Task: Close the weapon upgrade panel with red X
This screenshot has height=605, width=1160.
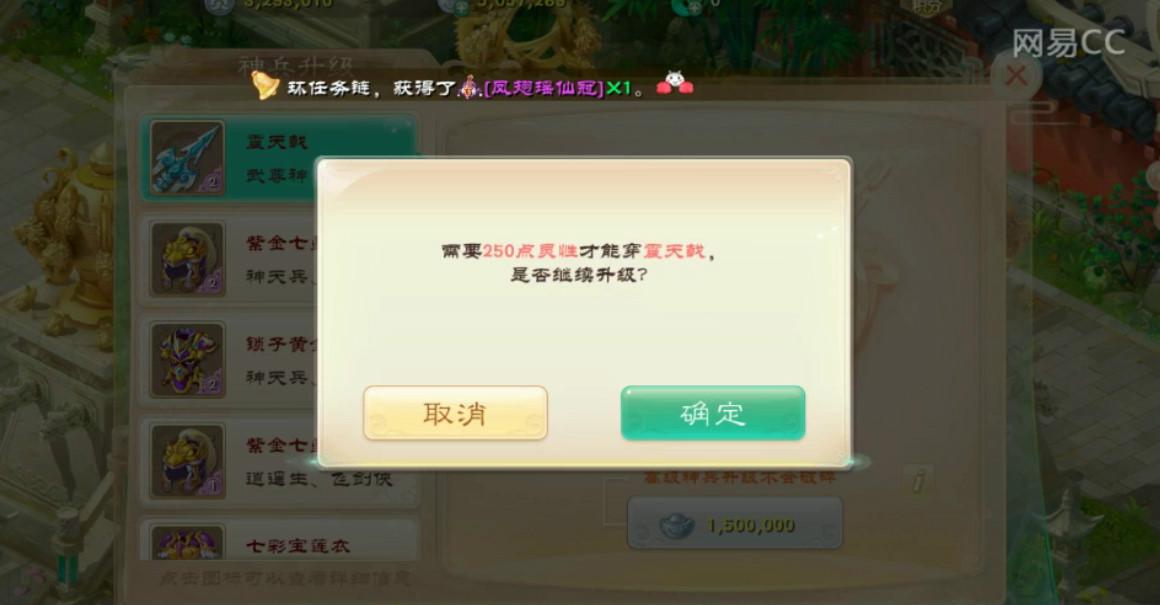Action: 1016,75
